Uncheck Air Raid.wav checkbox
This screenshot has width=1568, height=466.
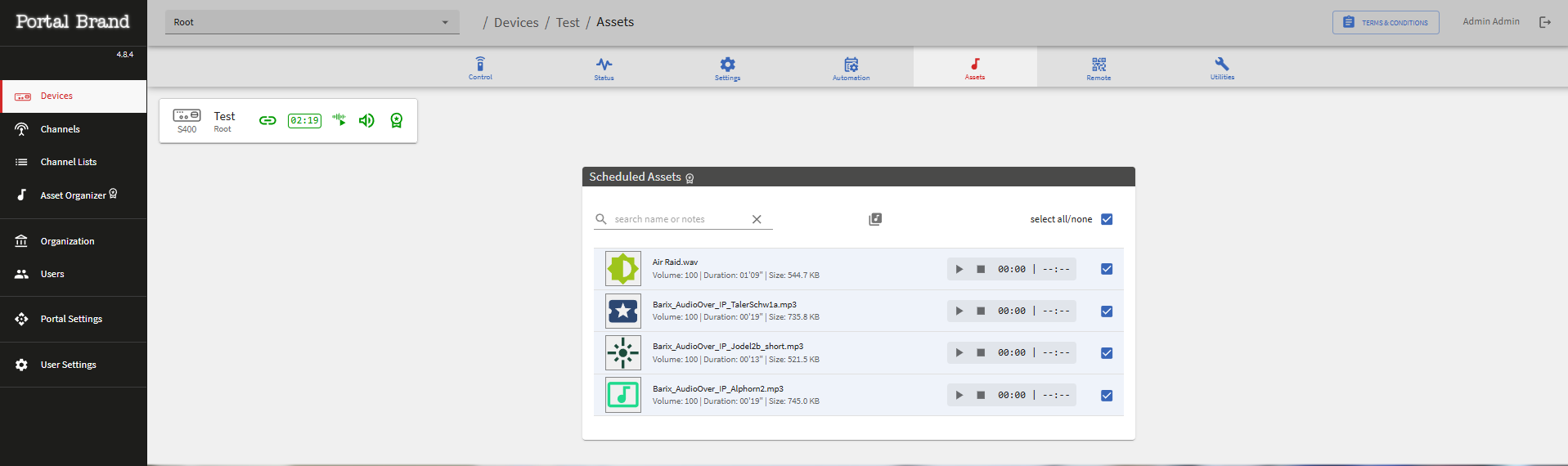pos(1107,269)
